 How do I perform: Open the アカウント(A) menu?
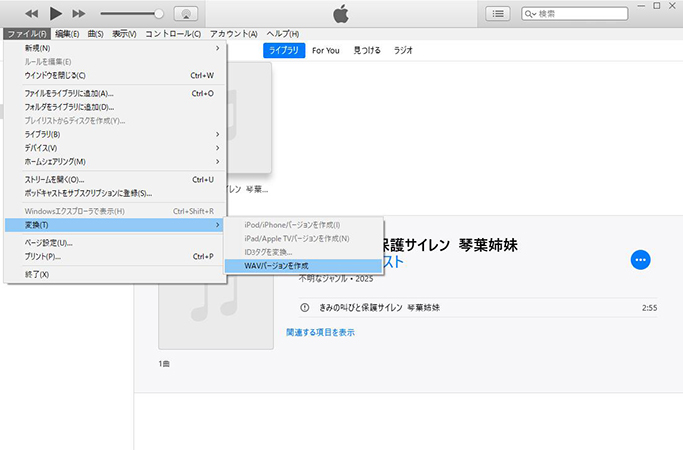click(x=233, y=34)
